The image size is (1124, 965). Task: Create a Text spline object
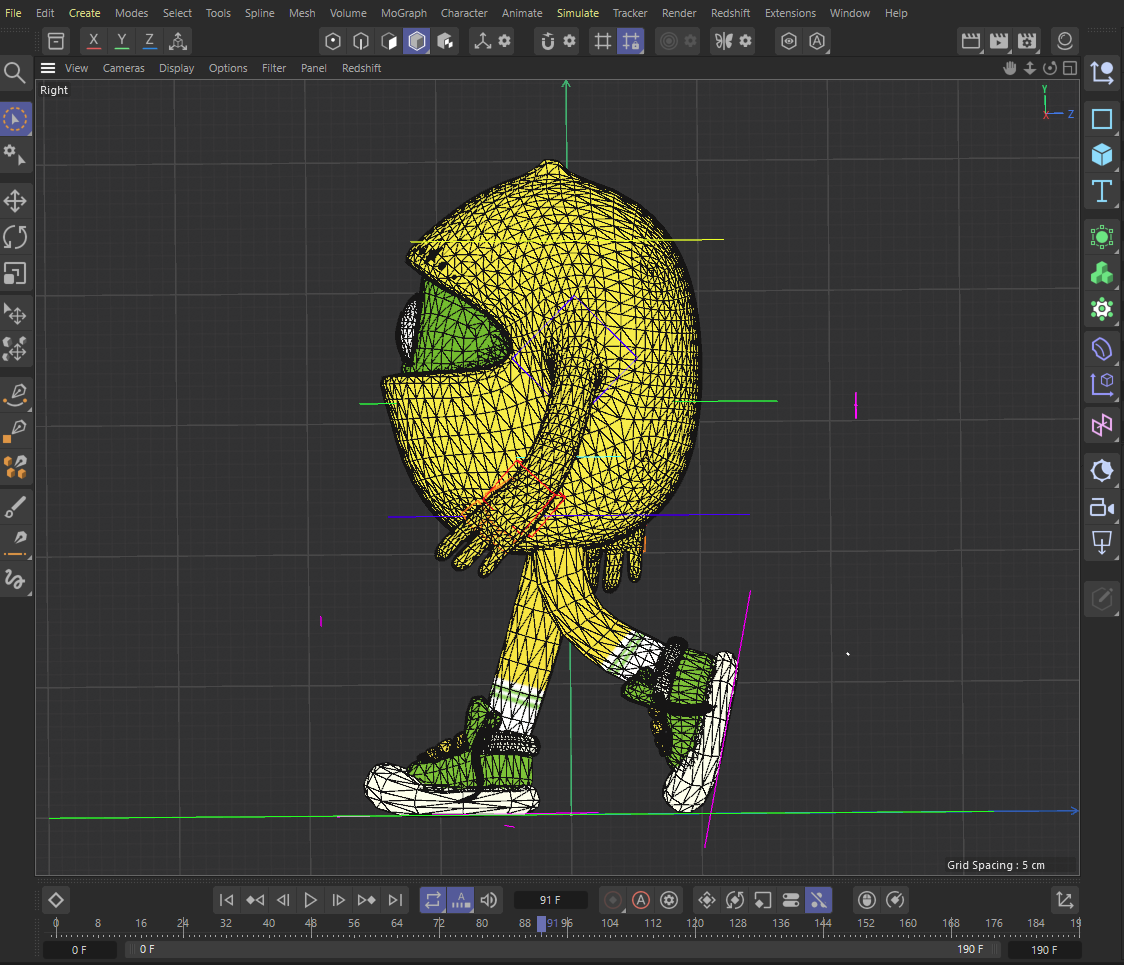coord(1102,191)
